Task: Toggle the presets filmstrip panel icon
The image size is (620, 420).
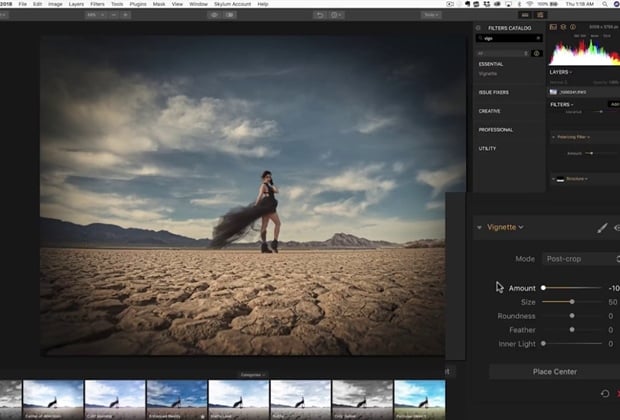Action: [x=525, y=15]
